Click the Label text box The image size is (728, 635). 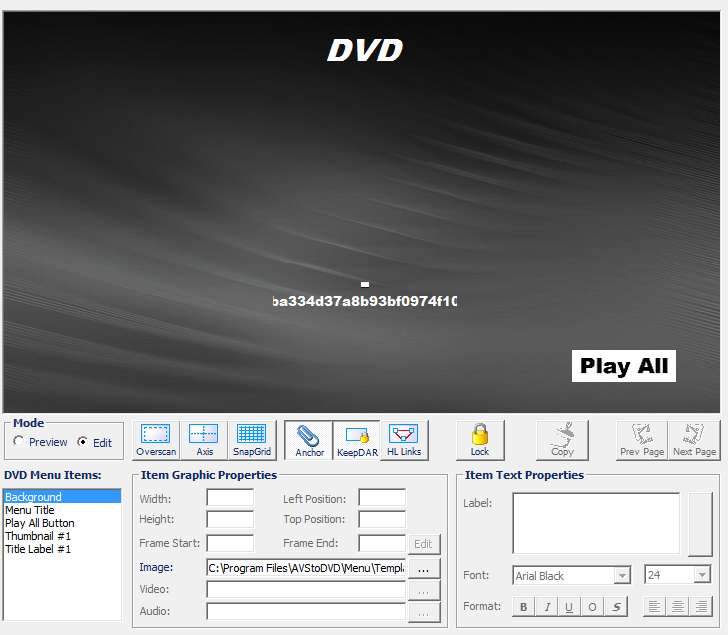pyautogui.click(x=596, y=523)
